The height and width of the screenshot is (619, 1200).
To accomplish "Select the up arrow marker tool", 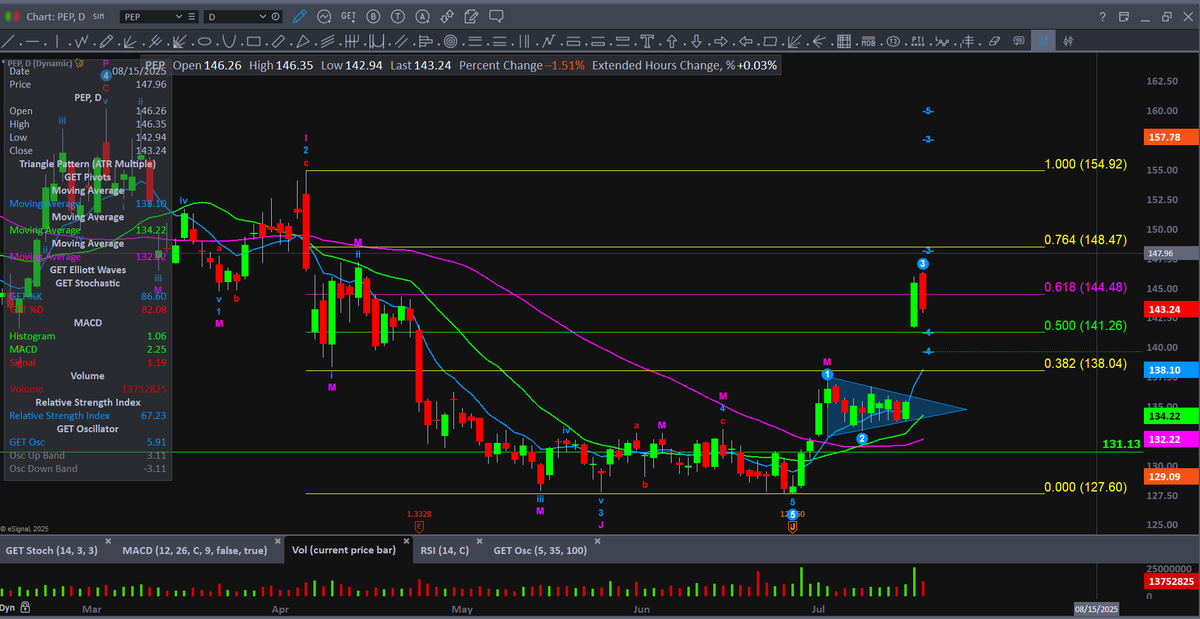I will point(672,41).
